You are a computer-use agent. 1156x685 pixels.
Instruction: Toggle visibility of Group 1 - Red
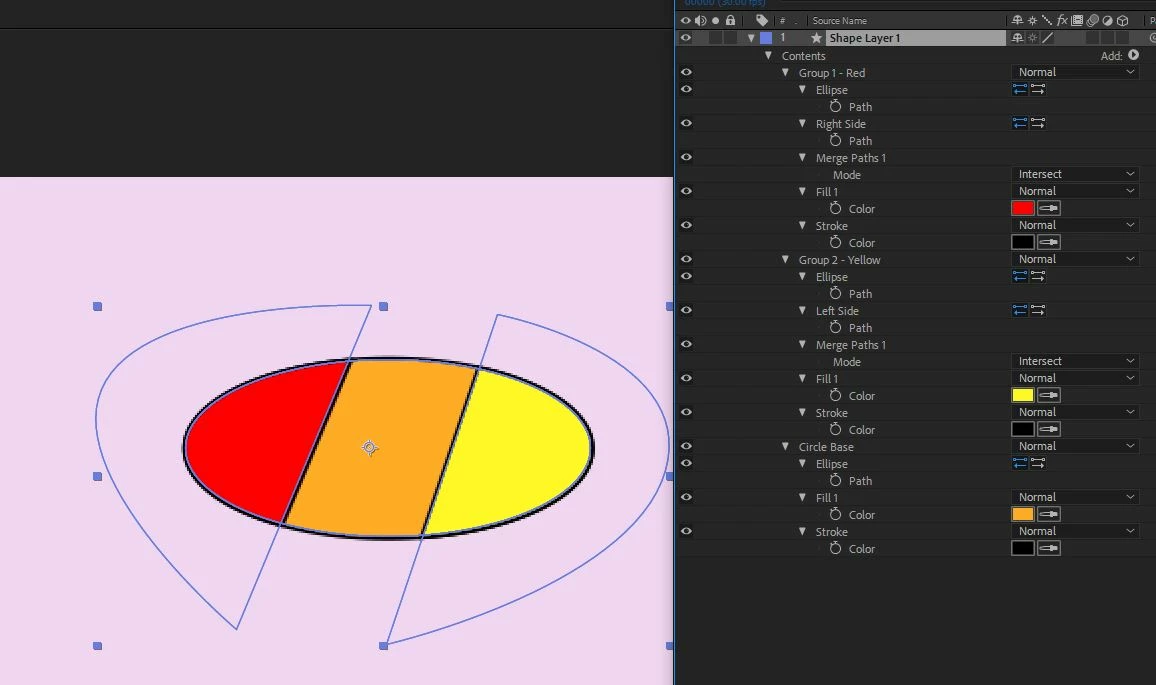click(686, 72)
